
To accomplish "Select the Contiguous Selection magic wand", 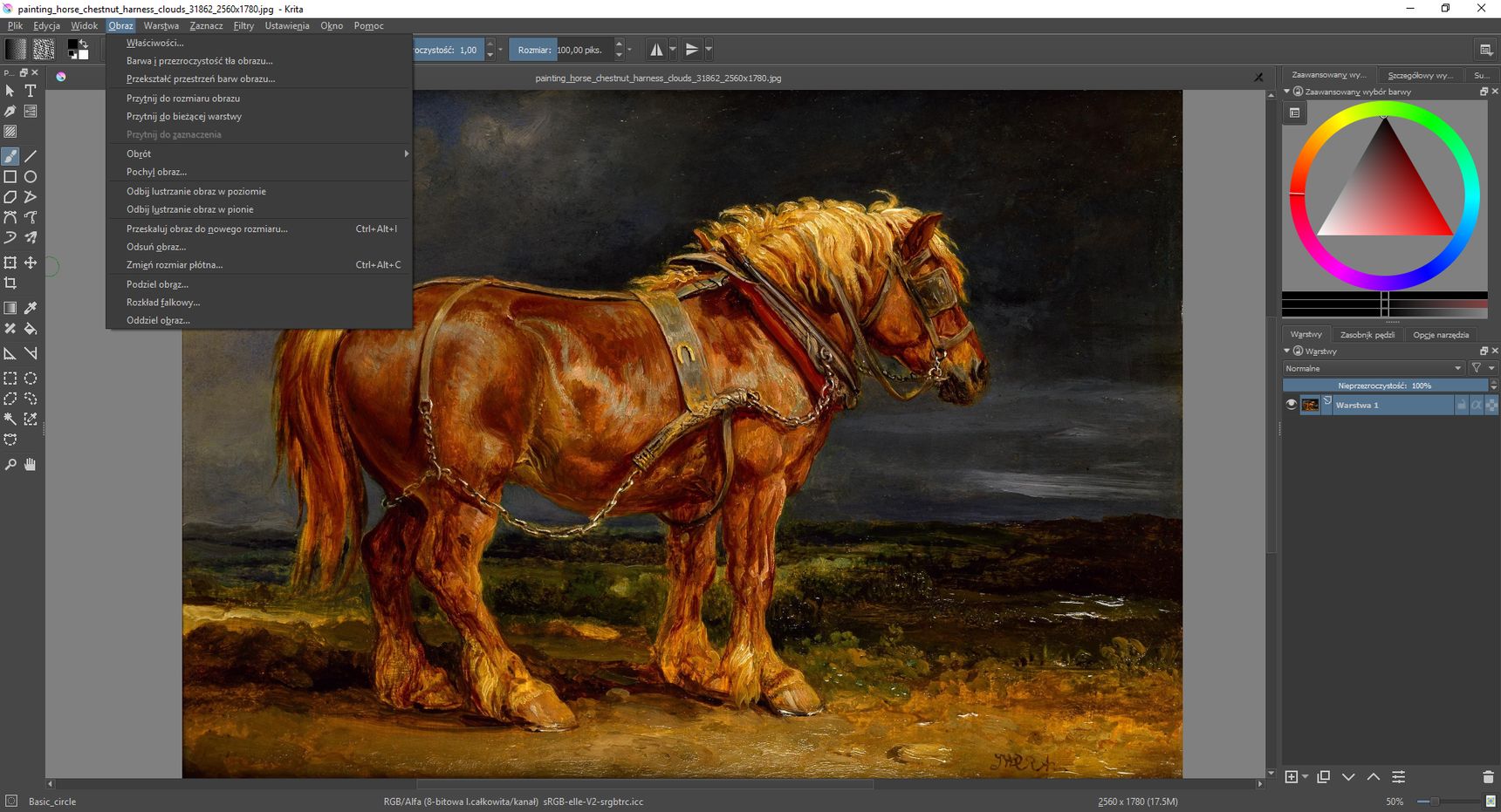I will [10, 419].
